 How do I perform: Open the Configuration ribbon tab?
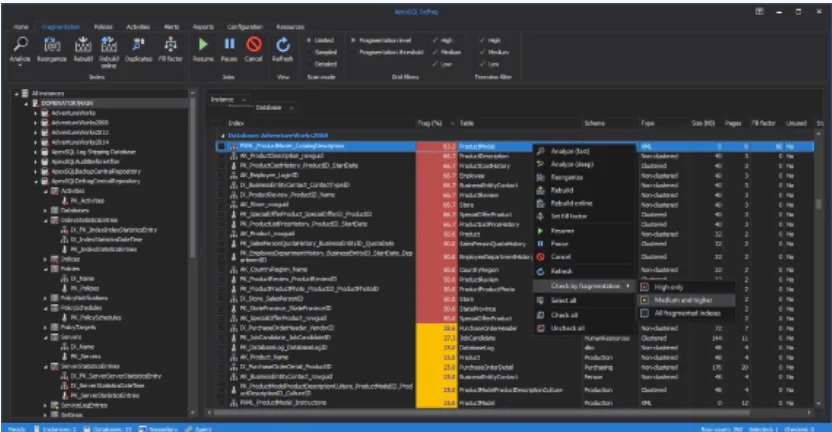(x=245, y=27)
